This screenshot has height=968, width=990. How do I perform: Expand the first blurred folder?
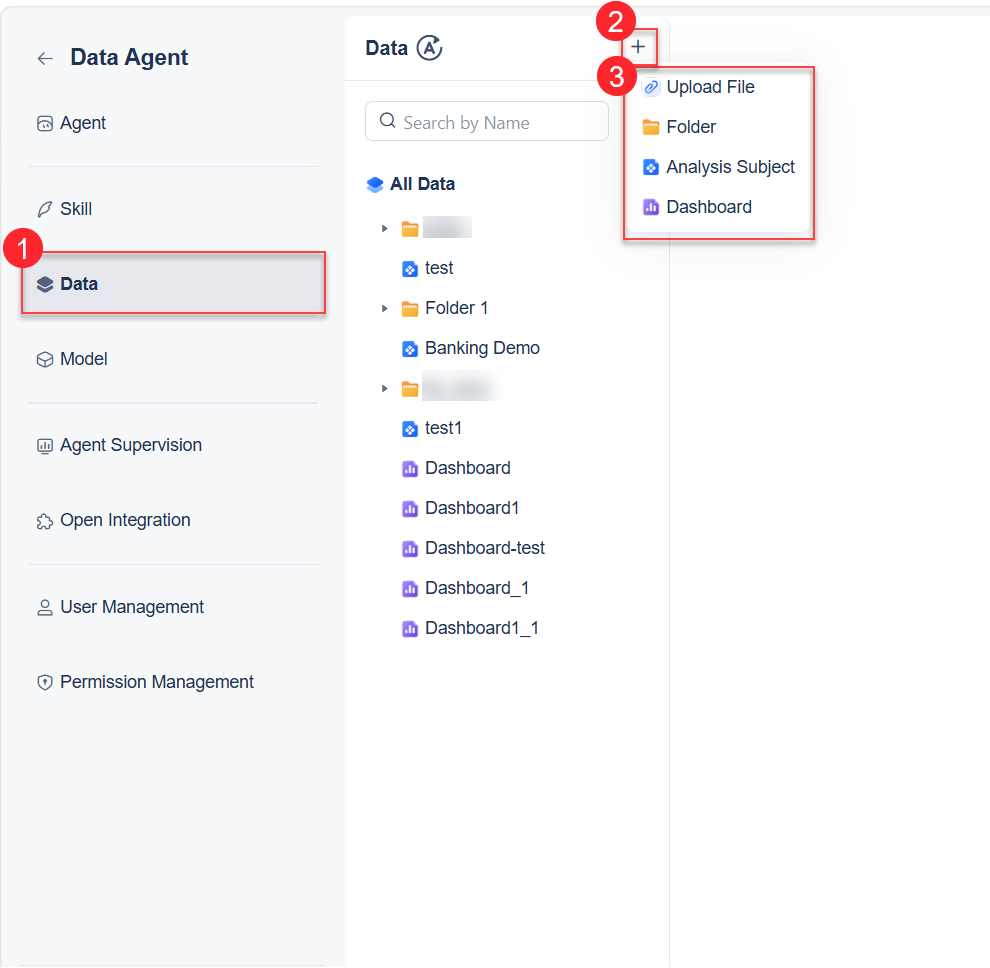385,229
